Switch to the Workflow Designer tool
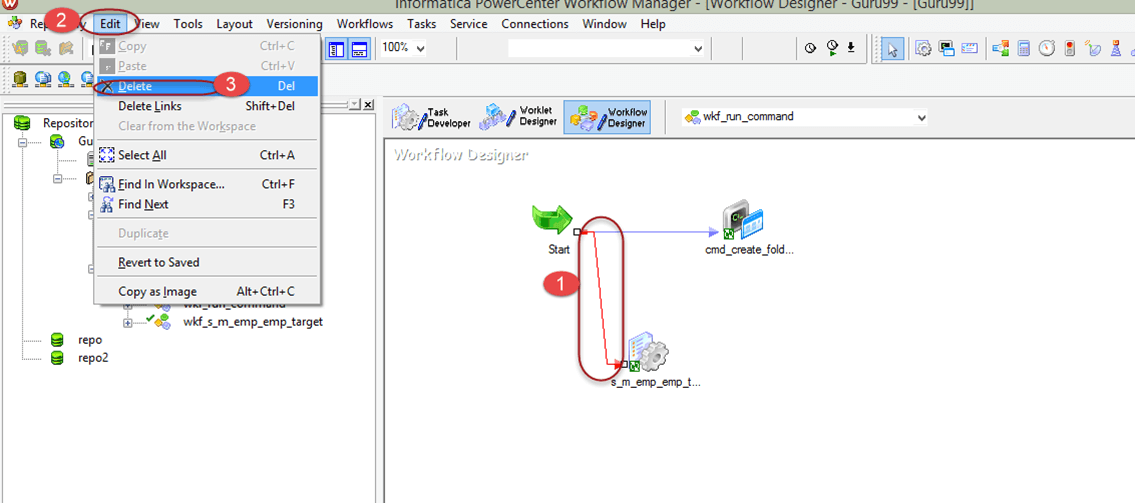The image size is (1135, 503). tap(607, 117)
